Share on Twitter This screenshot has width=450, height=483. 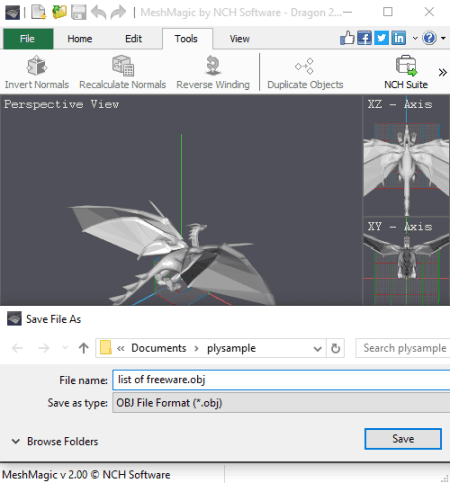382,38
